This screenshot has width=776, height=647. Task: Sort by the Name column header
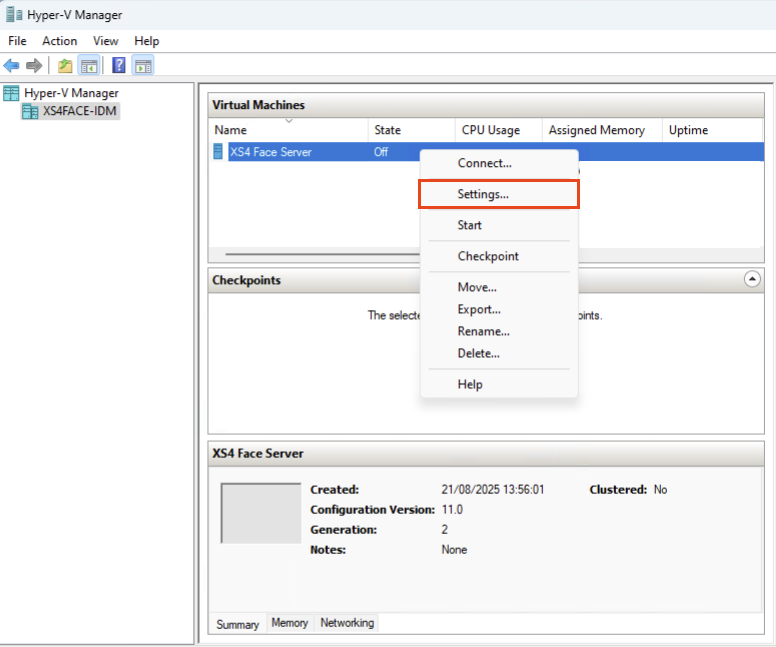point(289,130)
